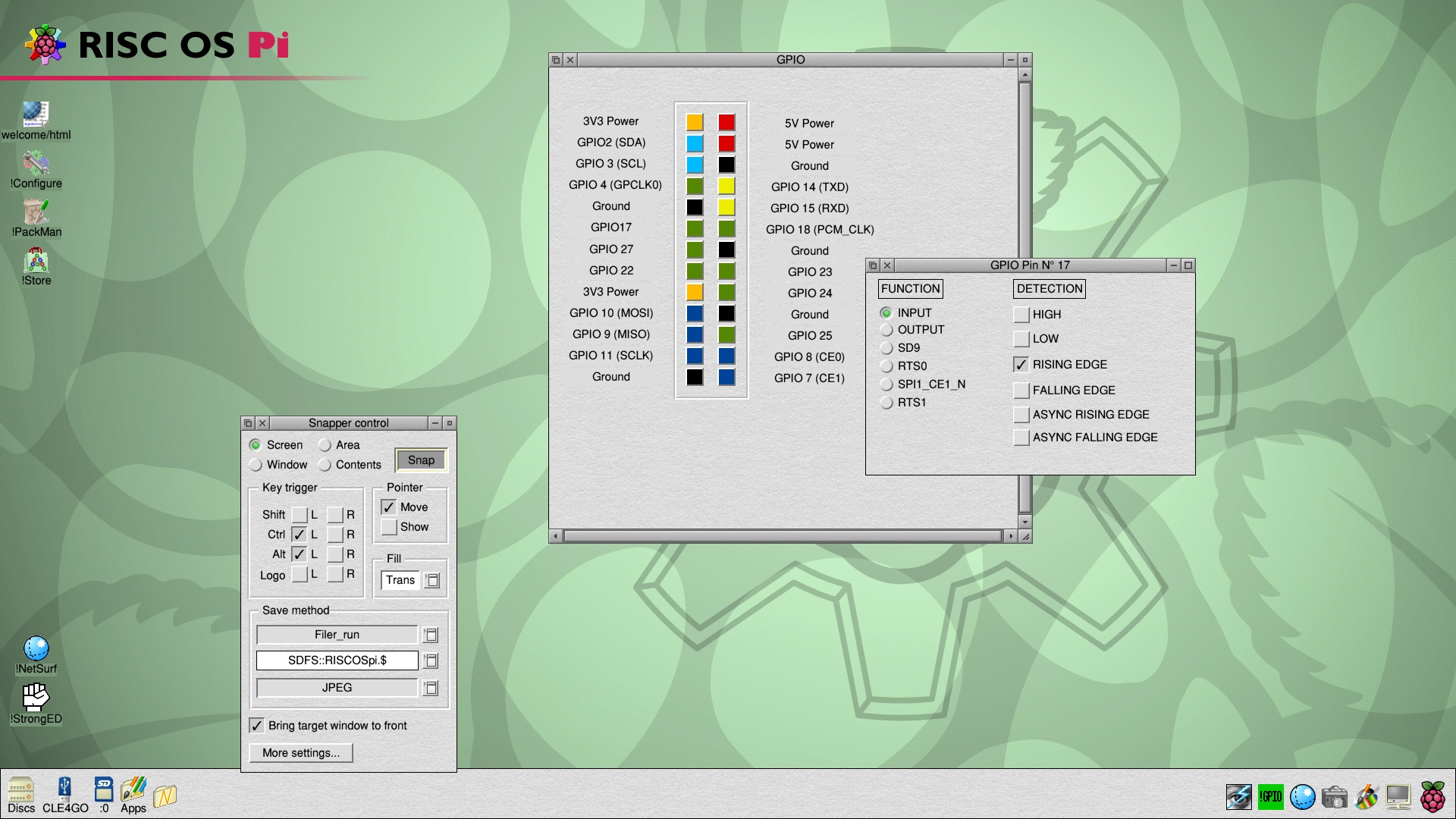1456x819 pixels.
Task: Click the More settings... button
Action: (301, 753)
